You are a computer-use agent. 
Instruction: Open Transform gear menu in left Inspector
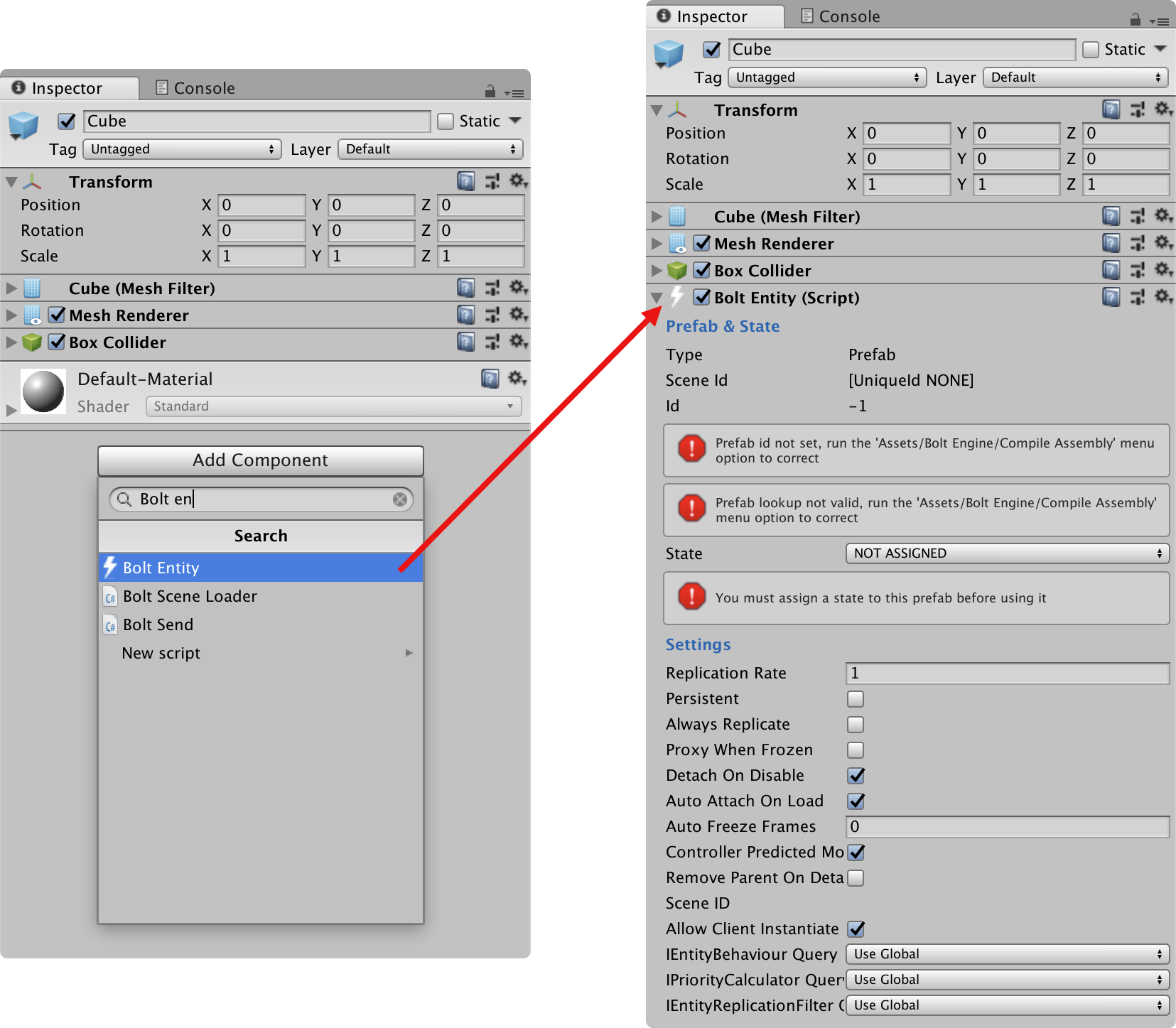tap(518, 182)
